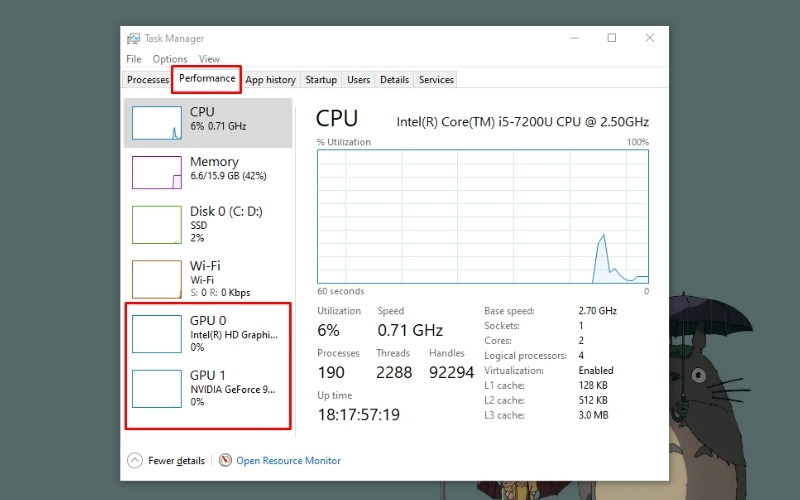Click the Sockets label

click(502, 326)
